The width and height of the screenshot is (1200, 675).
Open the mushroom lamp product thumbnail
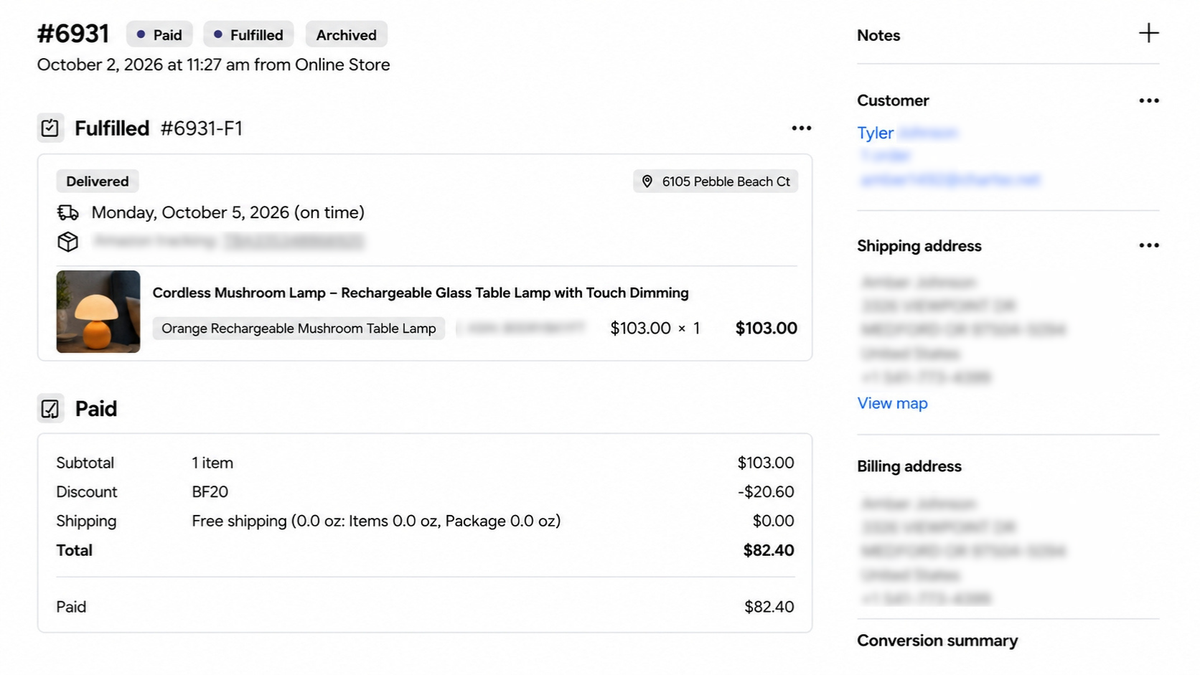pyautogui.click(x=98, y=312)
